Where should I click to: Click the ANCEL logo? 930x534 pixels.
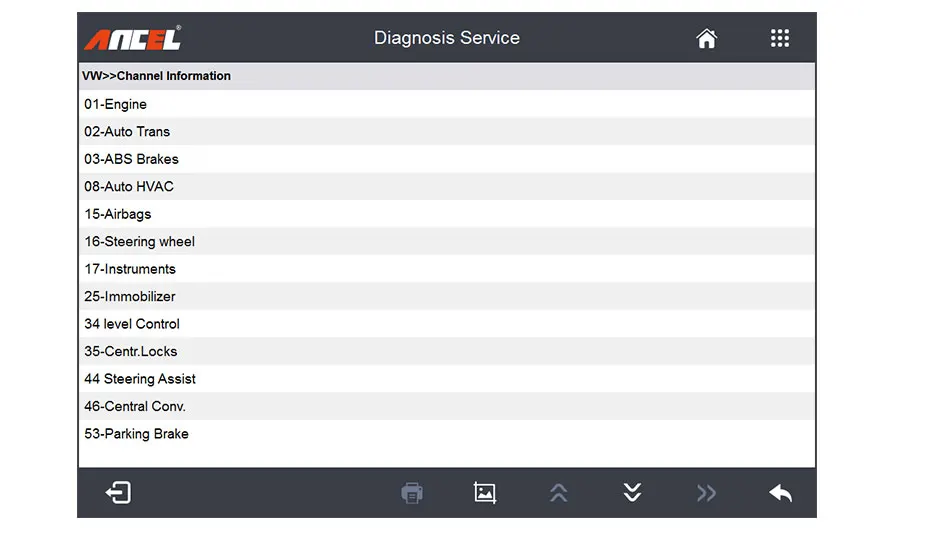coord(133,39)
